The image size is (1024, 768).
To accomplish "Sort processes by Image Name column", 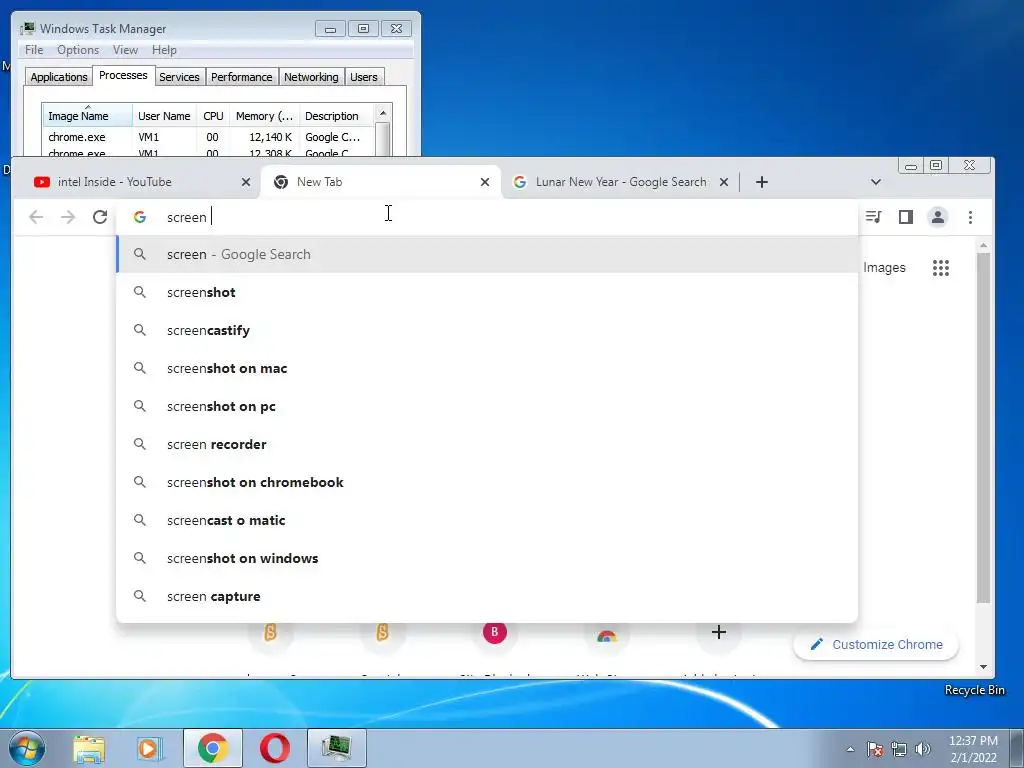I will click(88, 116).
